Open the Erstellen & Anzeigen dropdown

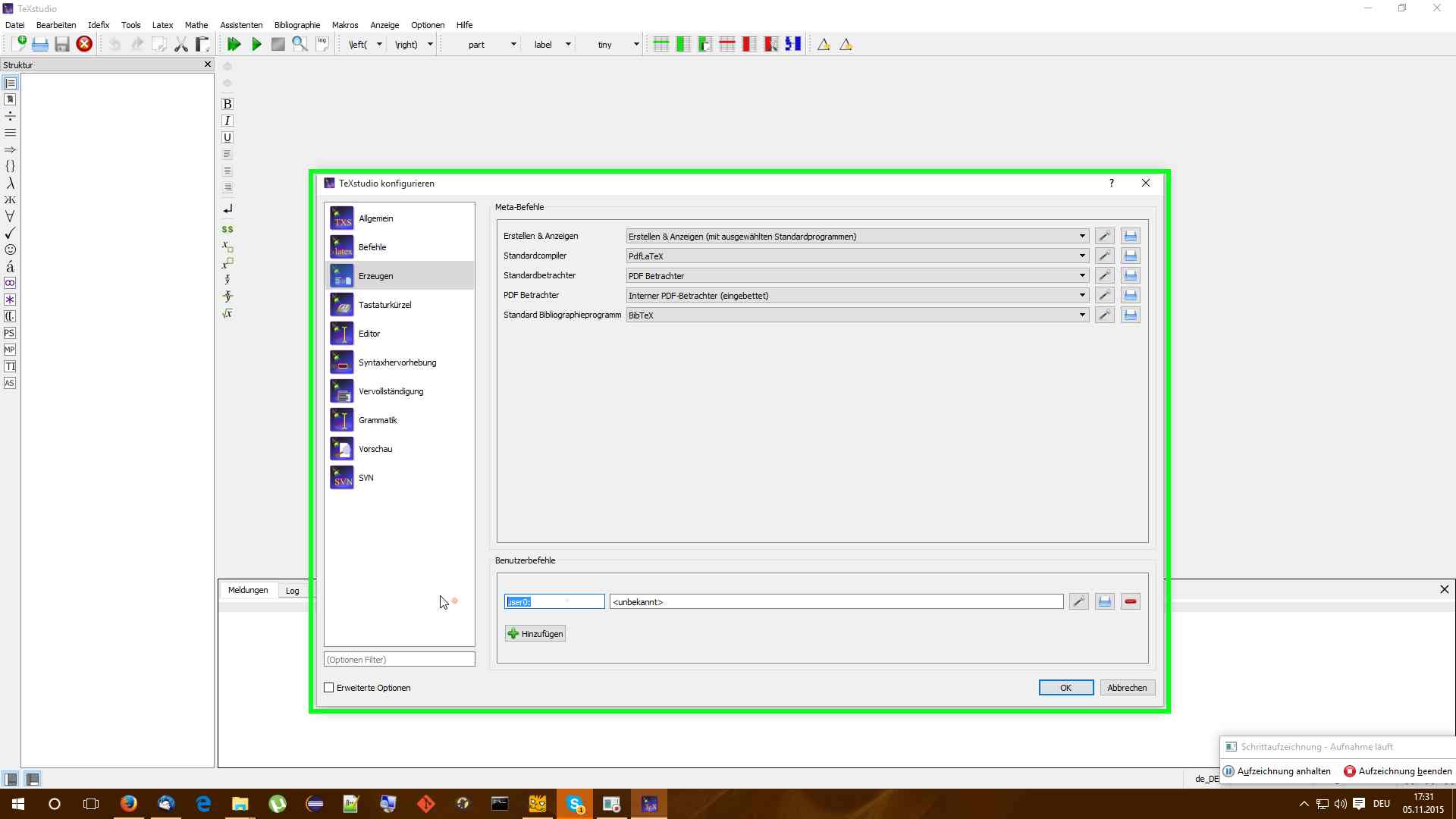858,236
